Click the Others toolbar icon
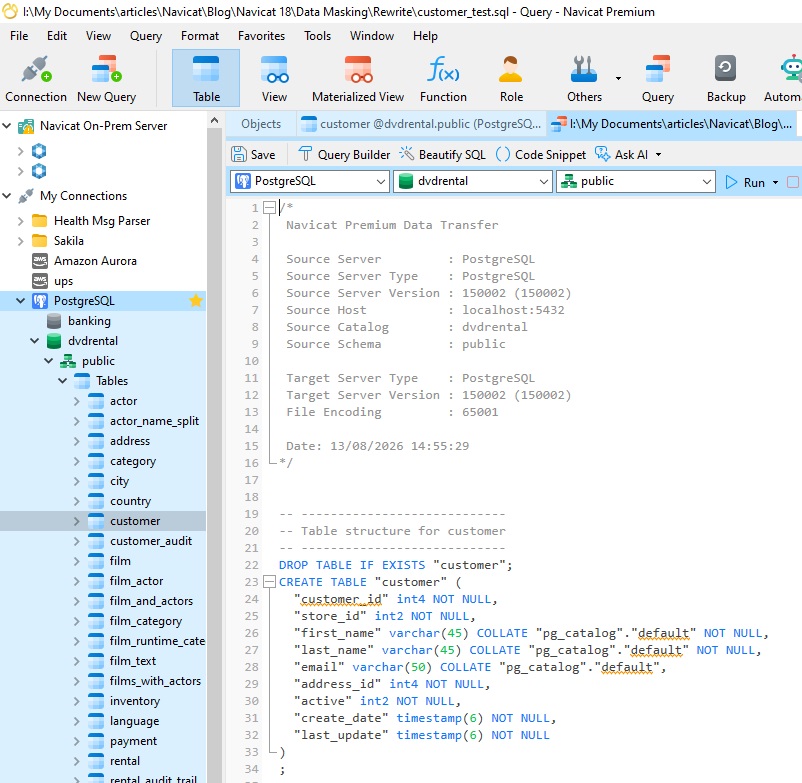The image size is (802, 783). pos(584,78)
